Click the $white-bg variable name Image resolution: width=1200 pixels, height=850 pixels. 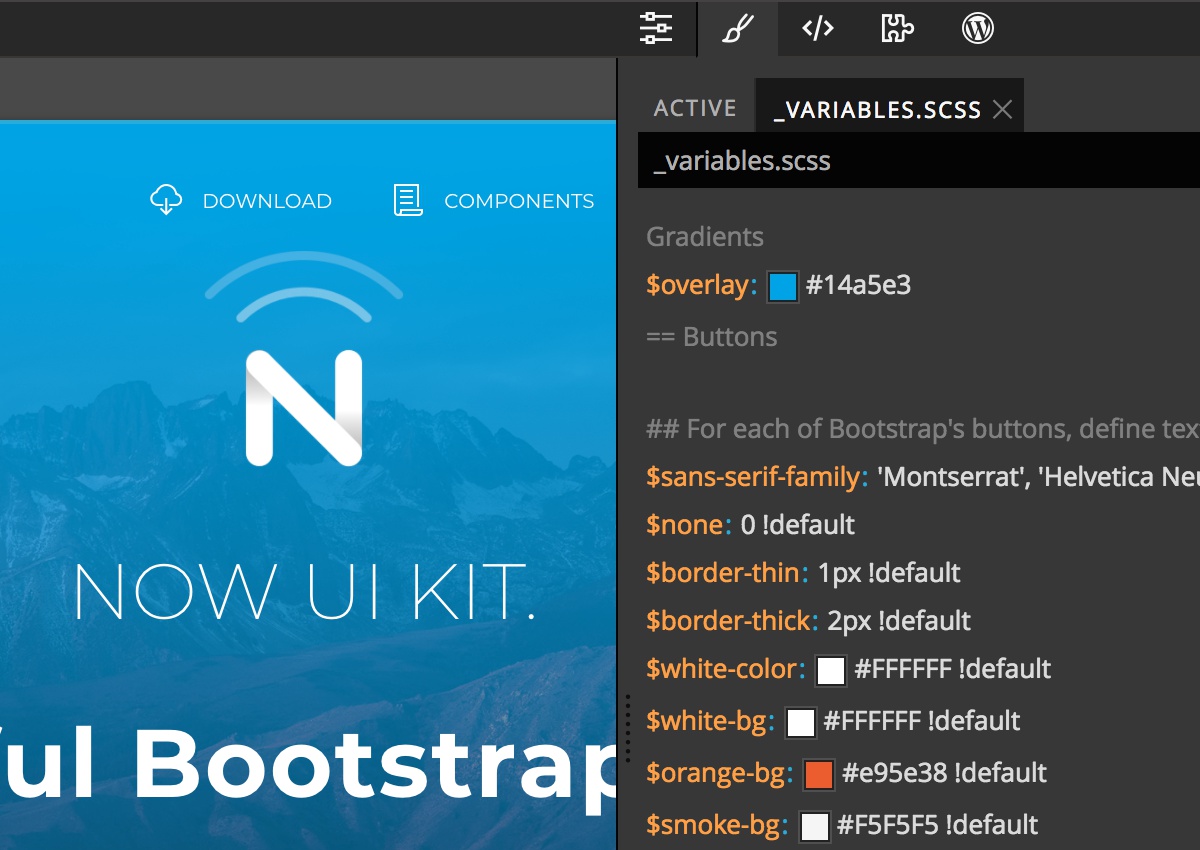[706, 721]
